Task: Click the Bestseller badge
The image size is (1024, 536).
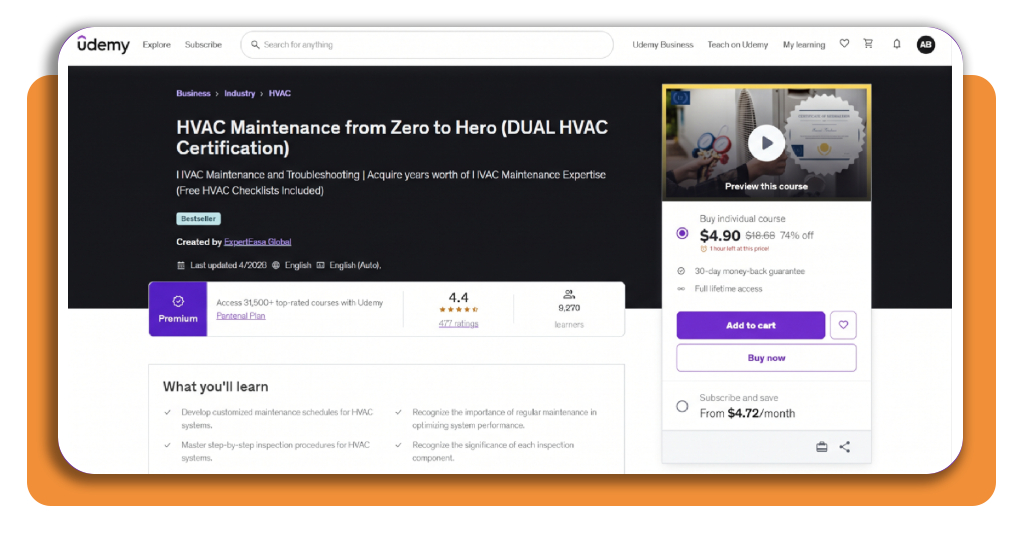Action: pos(199,219)
